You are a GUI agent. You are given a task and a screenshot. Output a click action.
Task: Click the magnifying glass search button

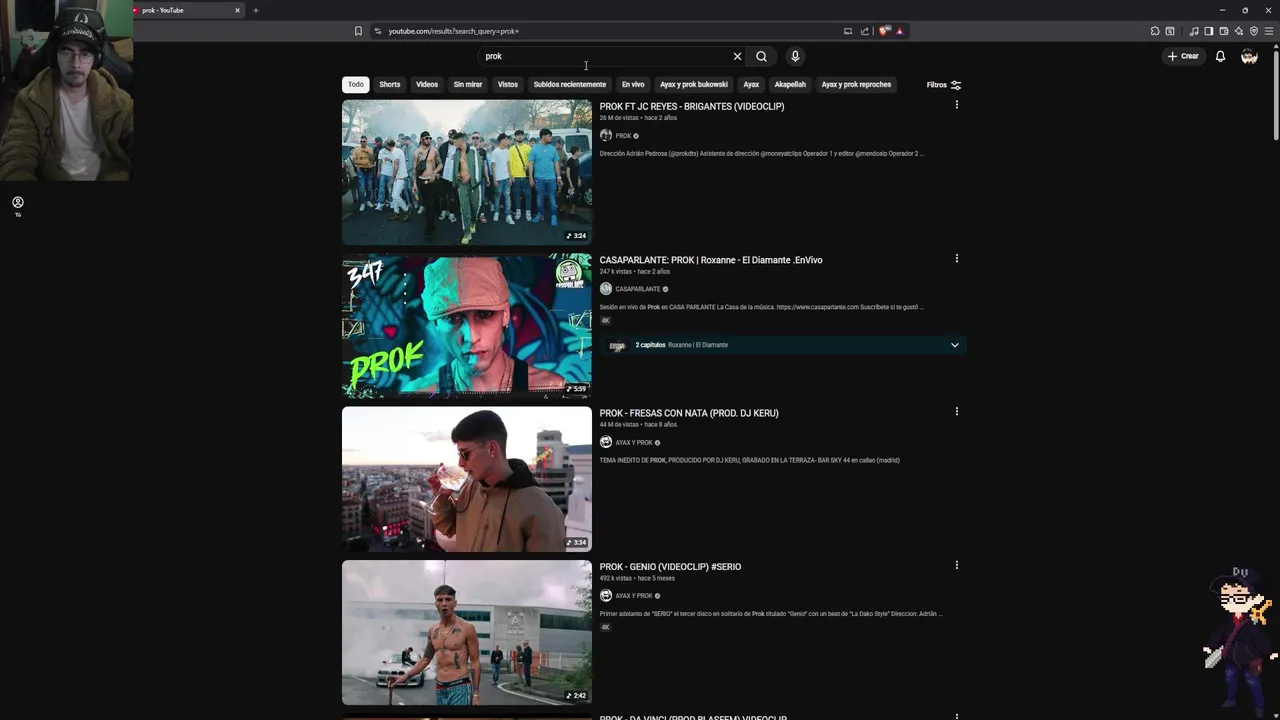pyautogui.click(x=761, y=56)
